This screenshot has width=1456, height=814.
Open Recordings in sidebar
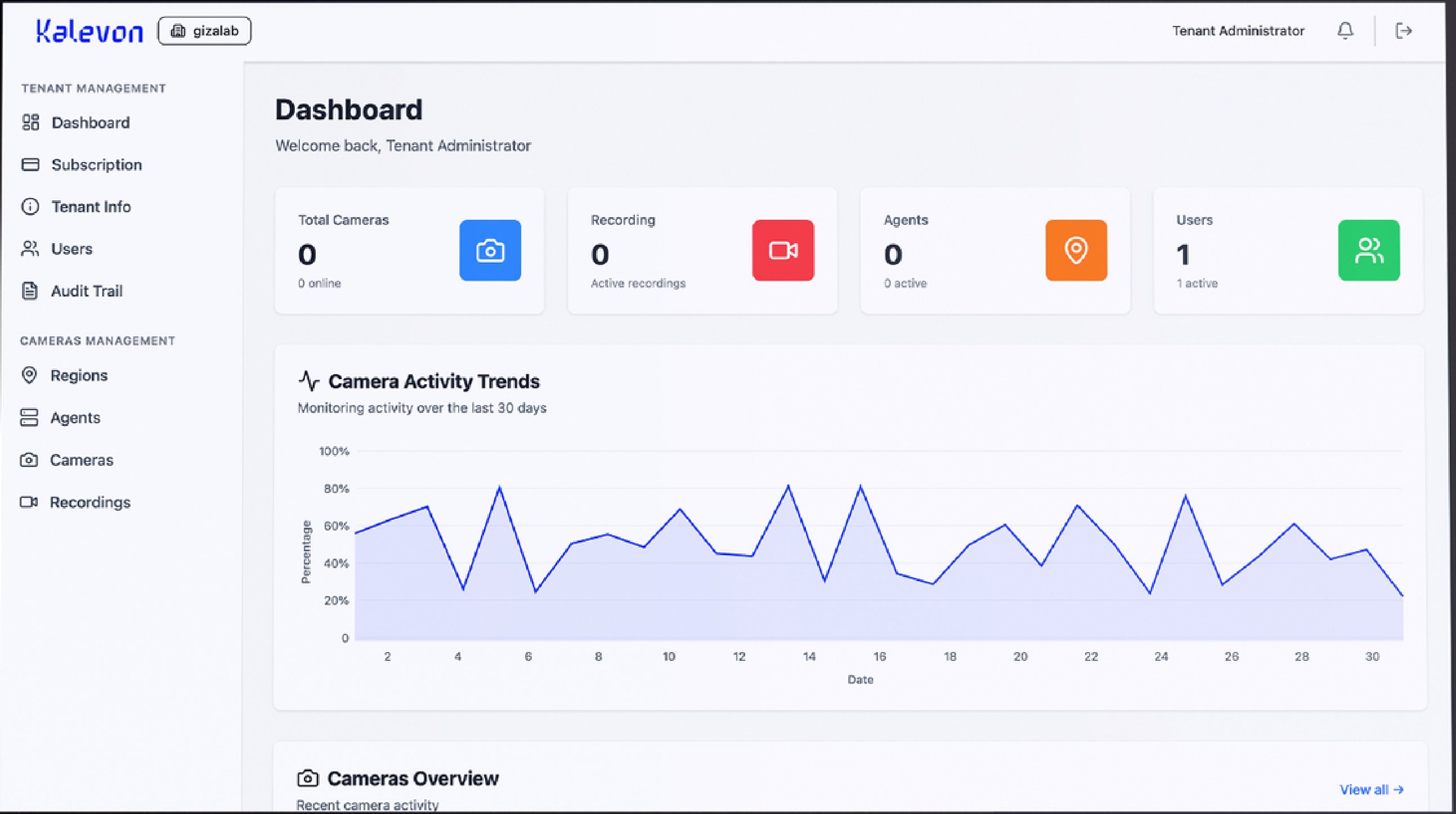click(x=91, y=502)
